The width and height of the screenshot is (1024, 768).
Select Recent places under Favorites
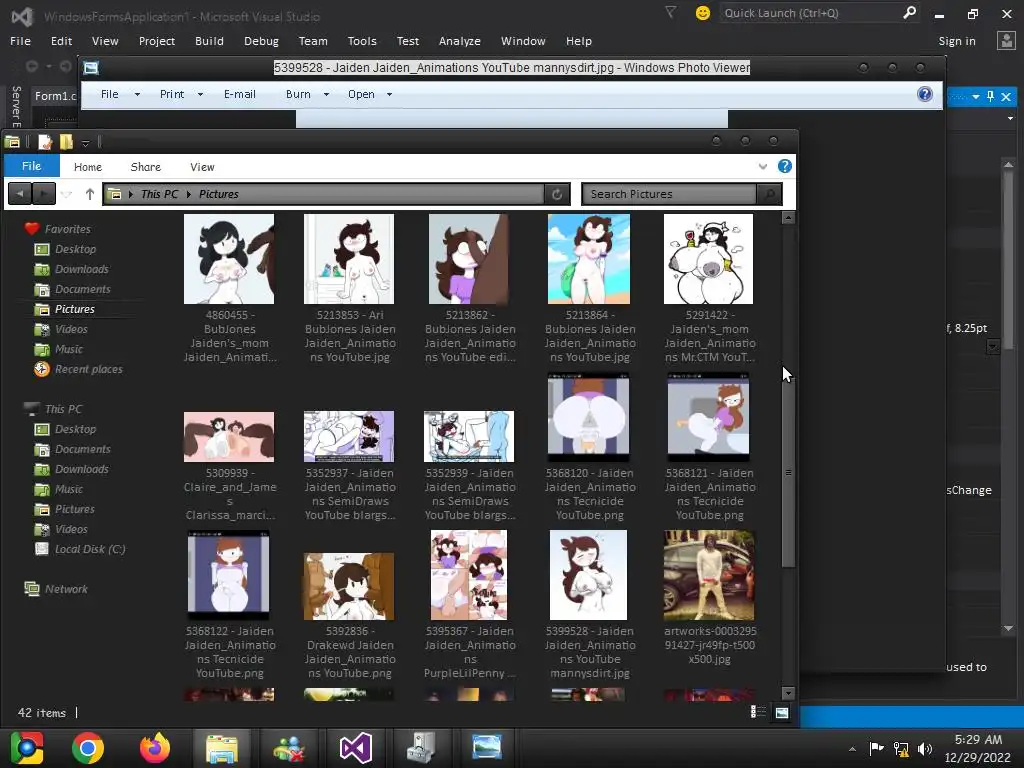(89, 369)
